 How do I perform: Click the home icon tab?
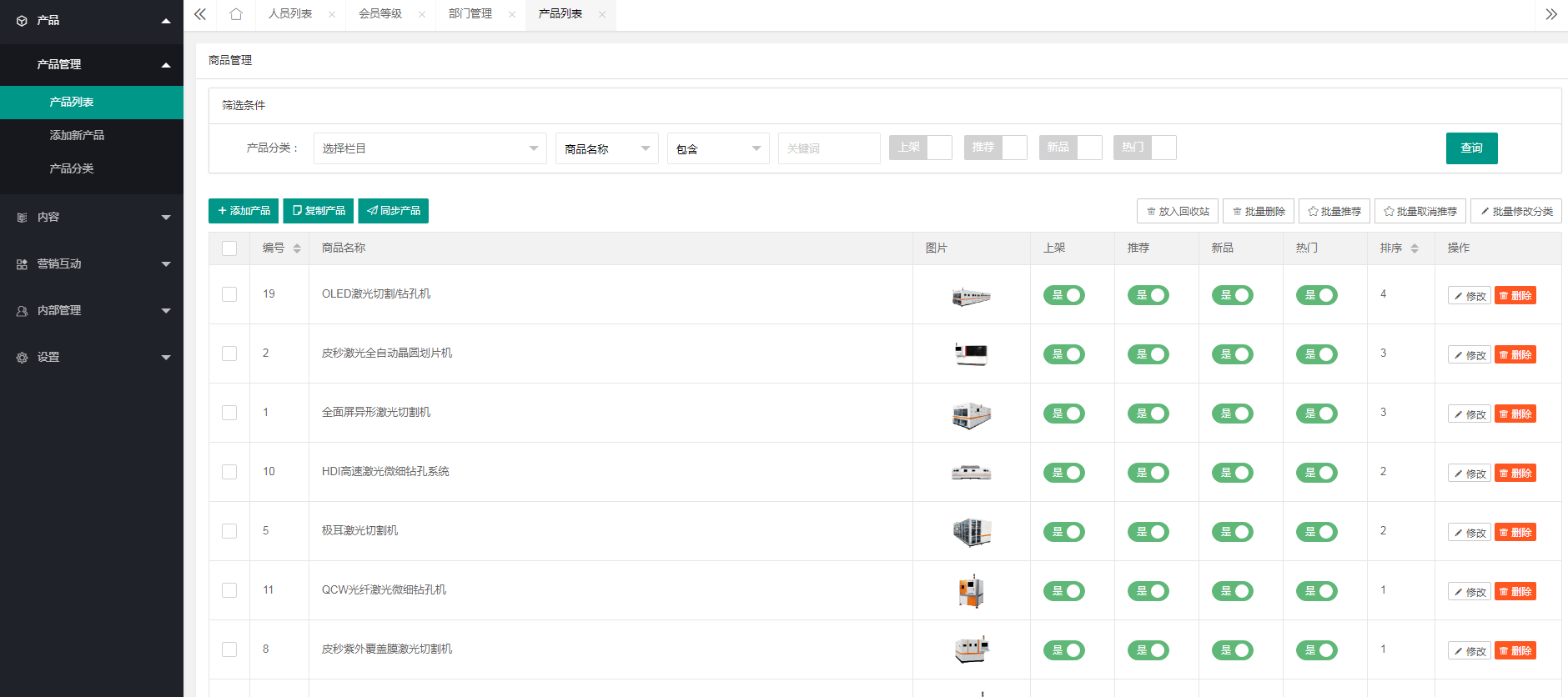[236, 14]
